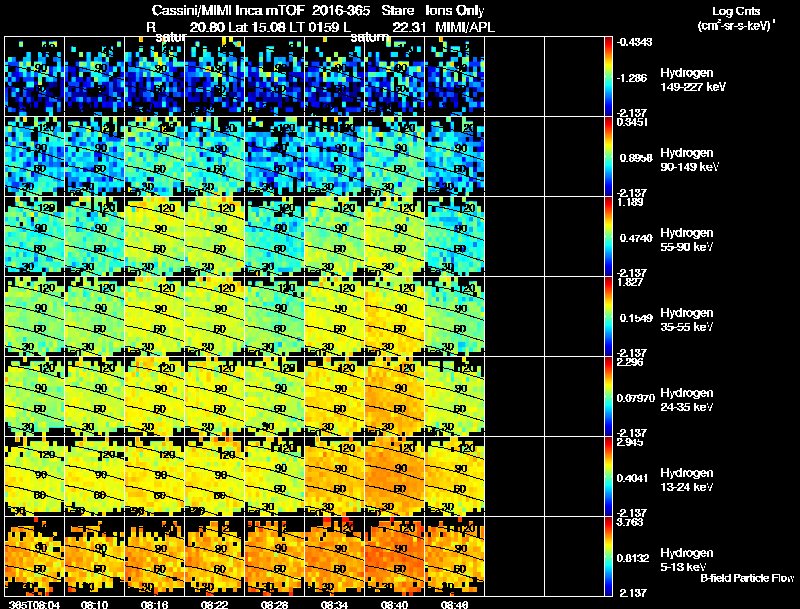800x609 pixels.
Task: Choose the 35-55 keV panel at 08:22
Action: pos(214,317)
